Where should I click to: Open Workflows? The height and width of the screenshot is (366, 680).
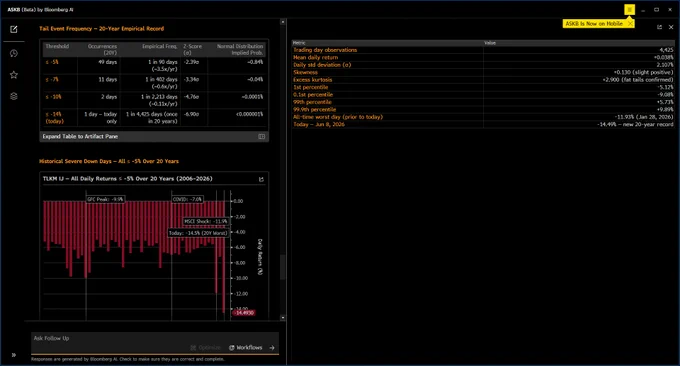pos(245,347)
